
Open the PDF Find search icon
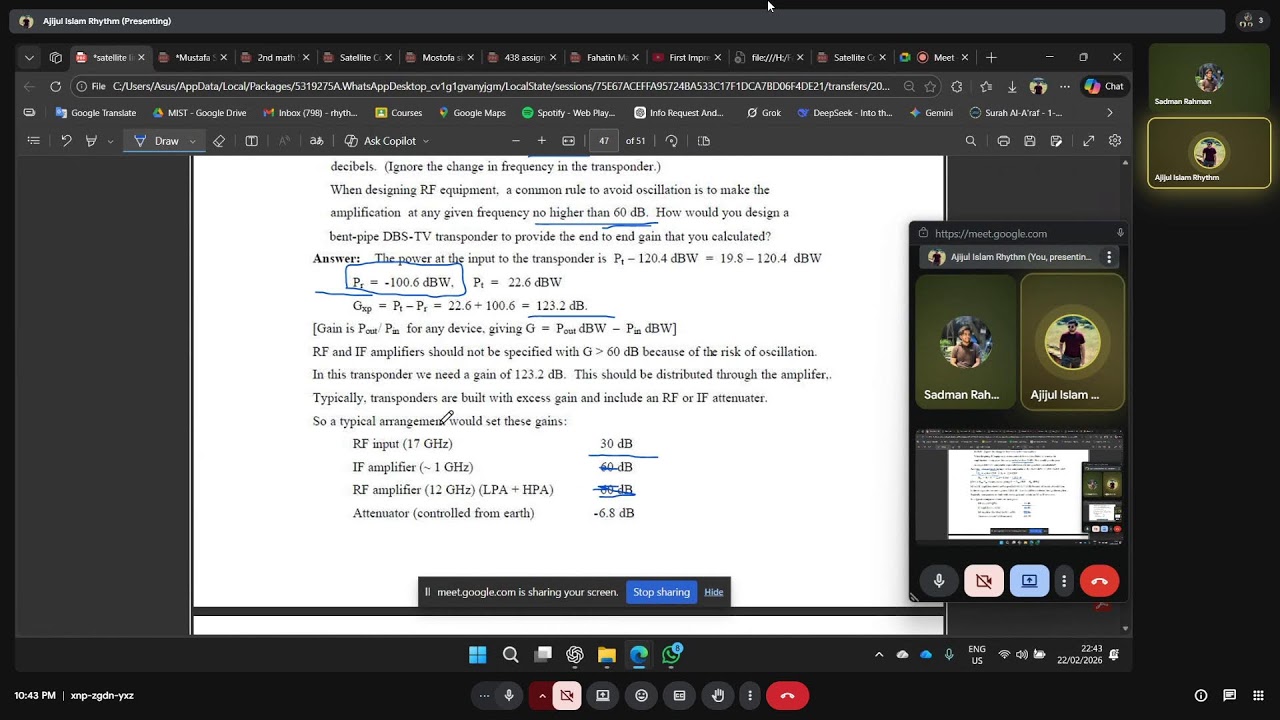971,141
